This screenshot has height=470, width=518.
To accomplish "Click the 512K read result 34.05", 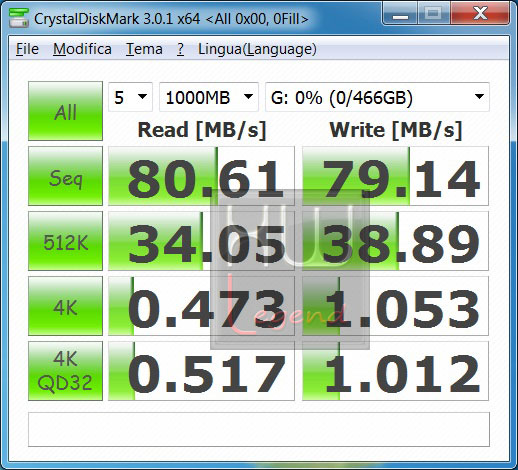I will point(201,241).
